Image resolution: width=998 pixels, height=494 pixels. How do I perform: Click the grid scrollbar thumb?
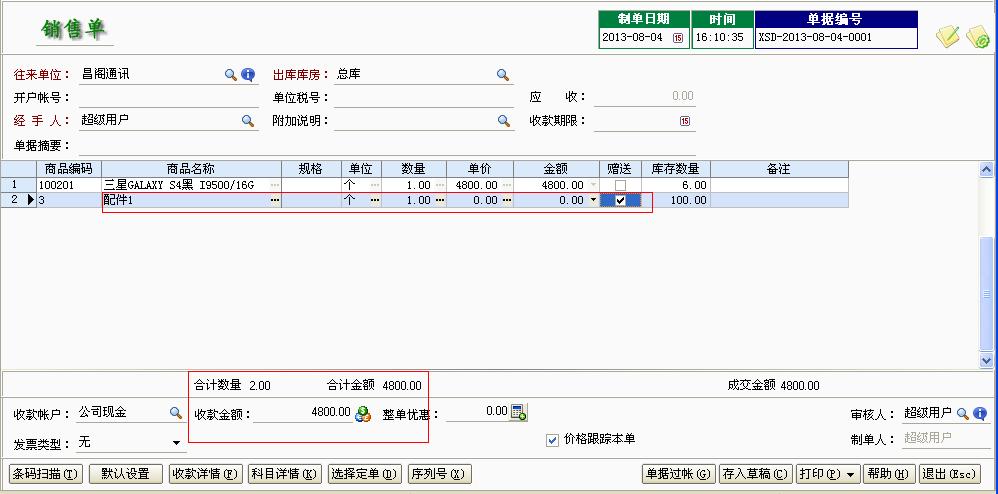tap(987, 293)
